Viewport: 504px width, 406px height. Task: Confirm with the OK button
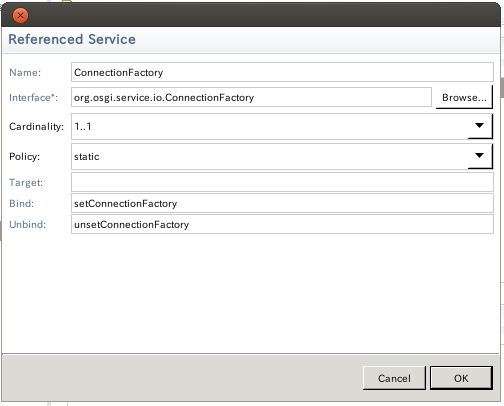point(461,378)
